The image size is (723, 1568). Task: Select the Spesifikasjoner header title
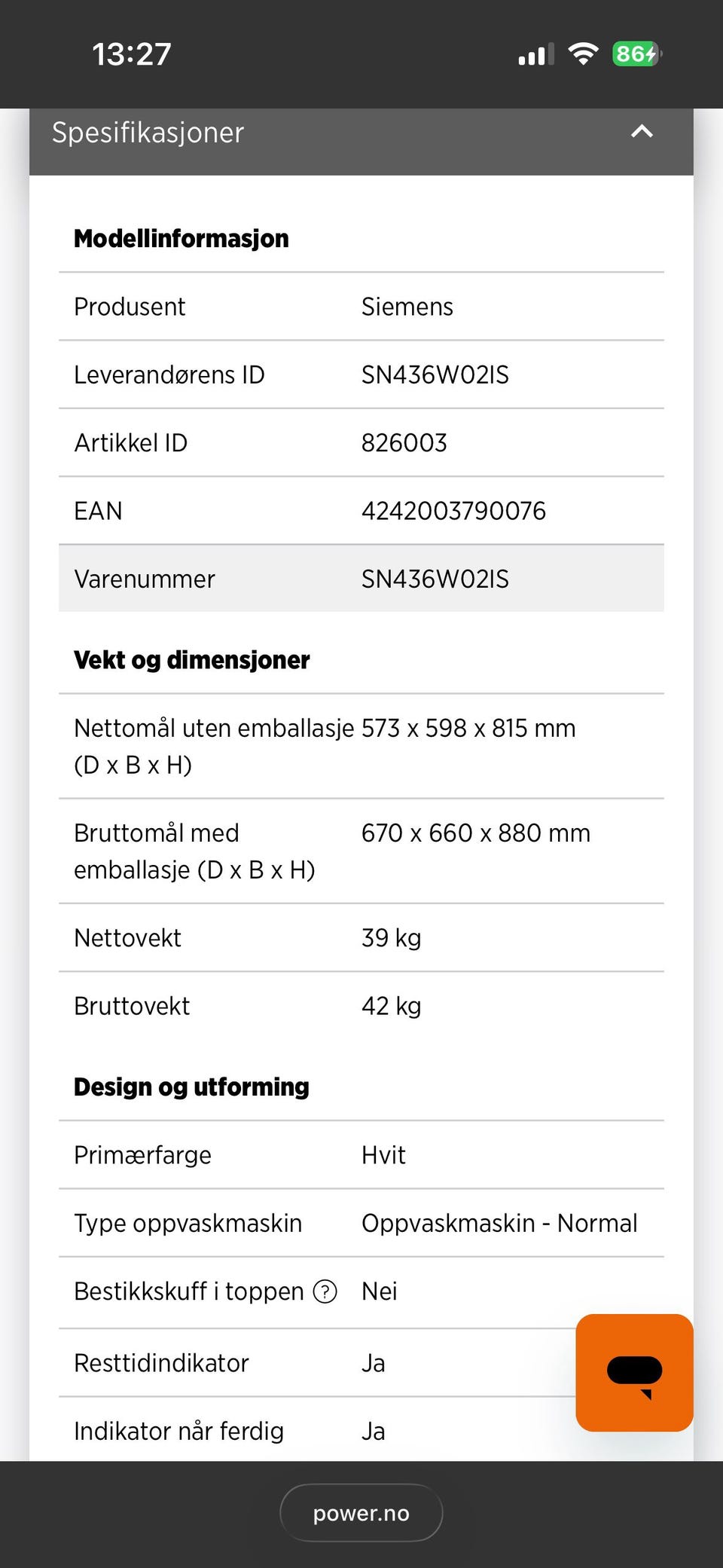point(148,133)
